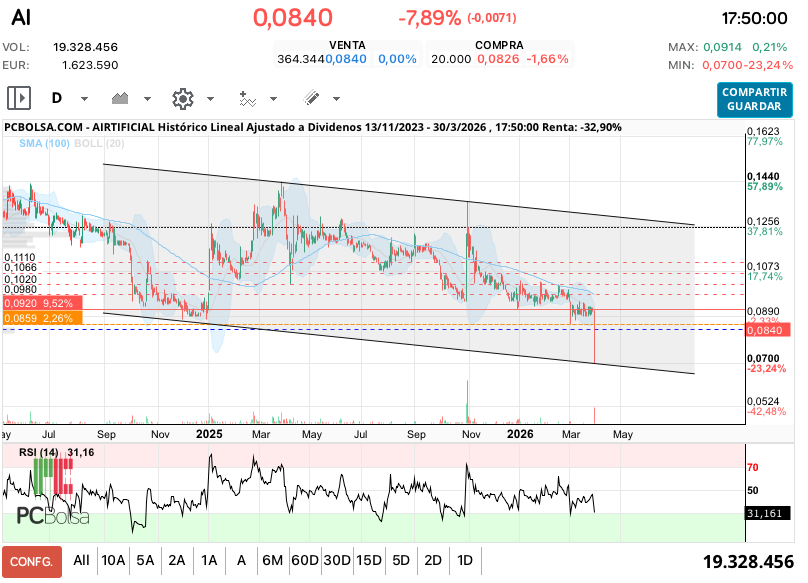Toggle the RSI (14) indicator label

pyautogui.click(x=38, y=453)
